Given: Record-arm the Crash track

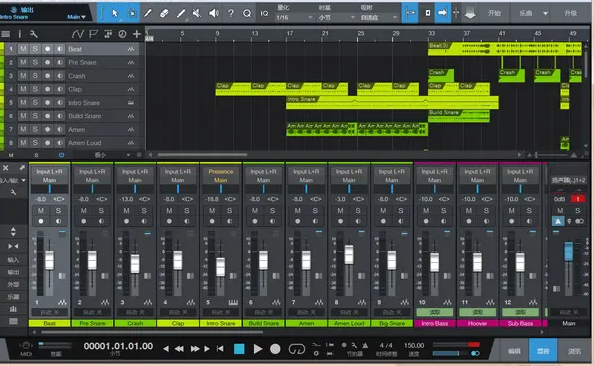Looking at the screenshot, I should pyautogui.click(x=47, y=76).
